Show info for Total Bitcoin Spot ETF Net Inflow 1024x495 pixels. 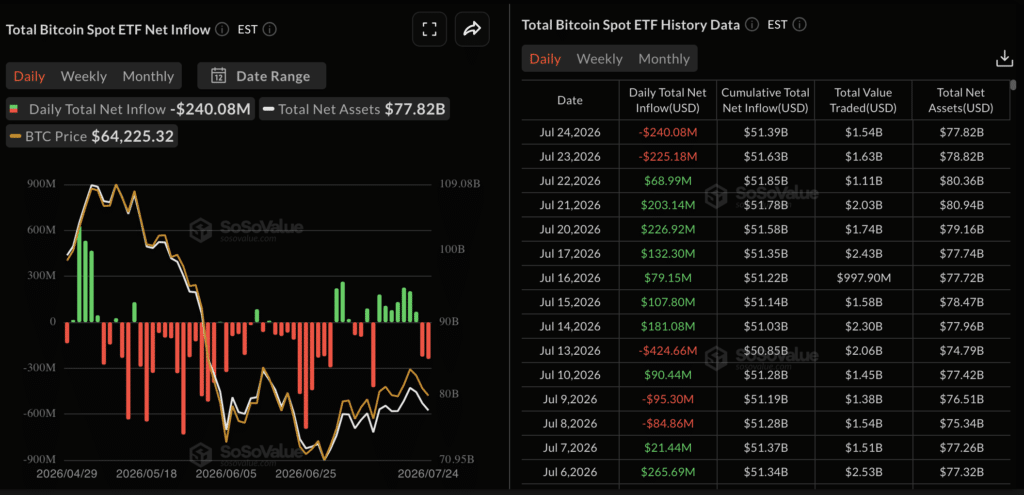(222, 29)
